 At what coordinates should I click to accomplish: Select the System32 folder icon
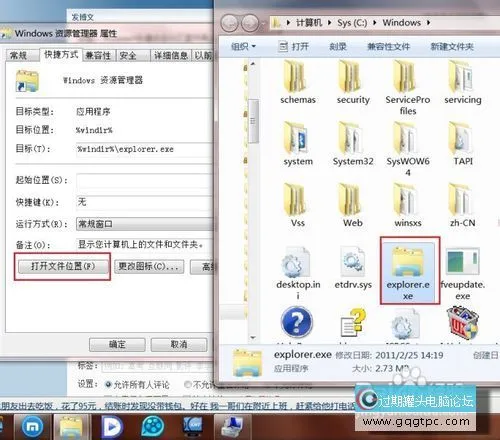pos(350,139)
